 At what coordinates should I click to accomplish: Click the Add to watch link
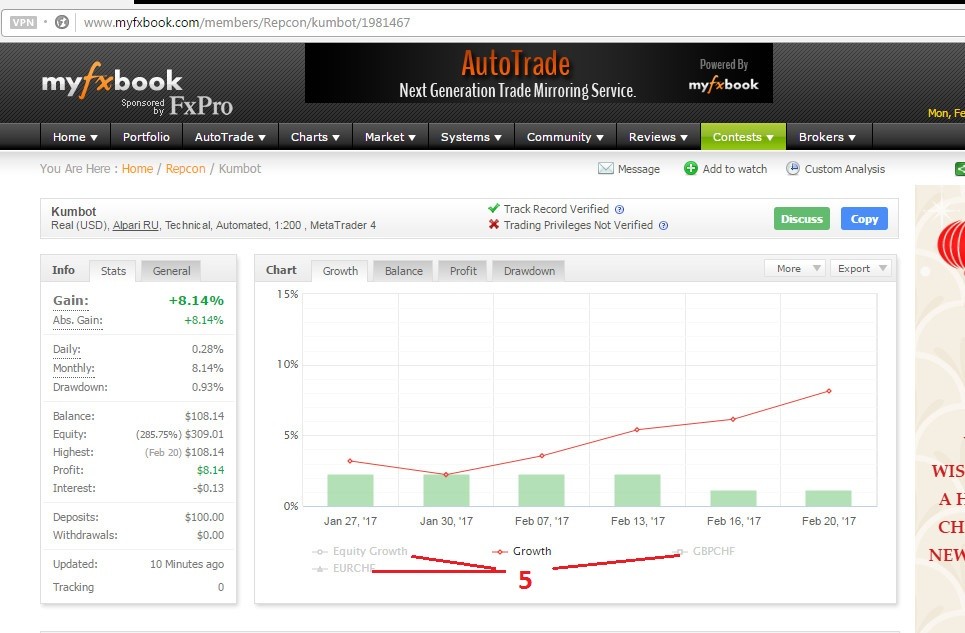coord(734,169)
